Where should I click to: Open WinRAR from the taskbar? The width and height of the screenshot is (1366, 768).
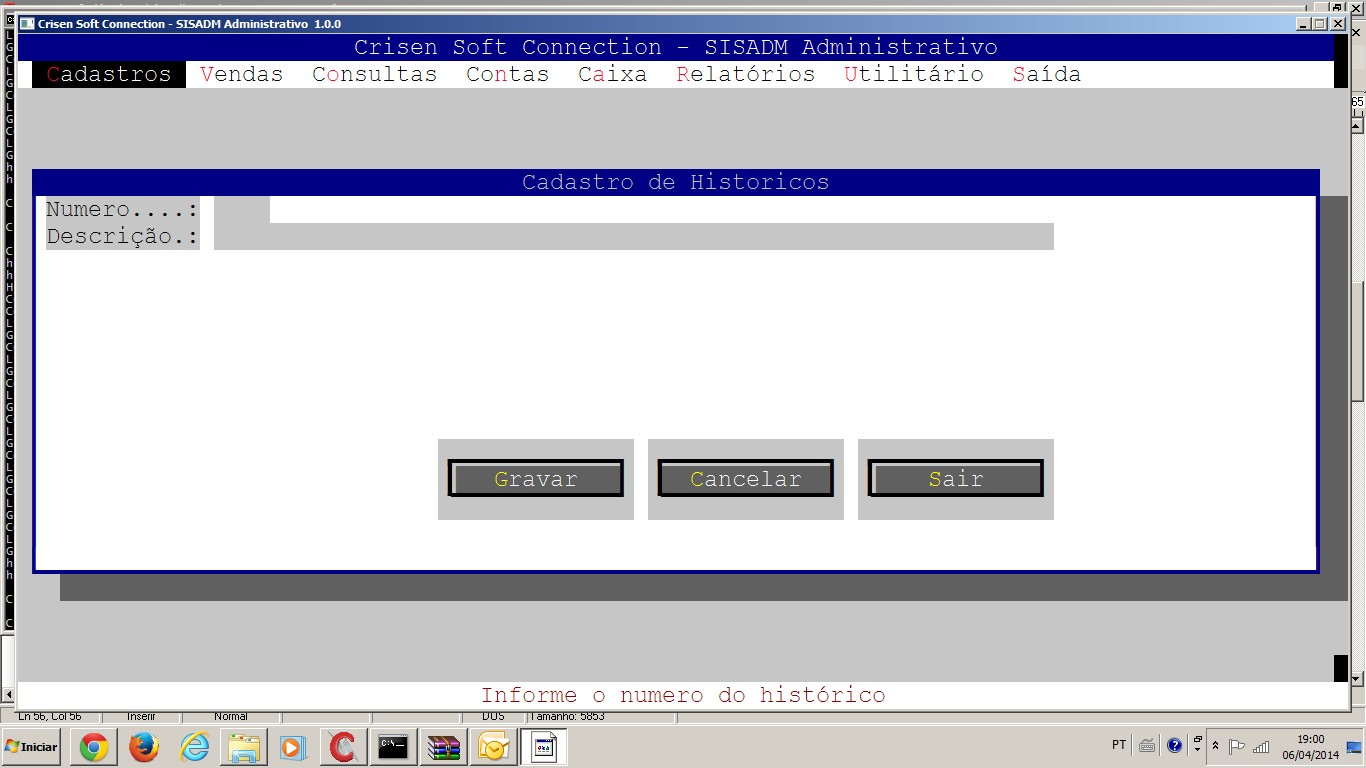coord(443,747)
